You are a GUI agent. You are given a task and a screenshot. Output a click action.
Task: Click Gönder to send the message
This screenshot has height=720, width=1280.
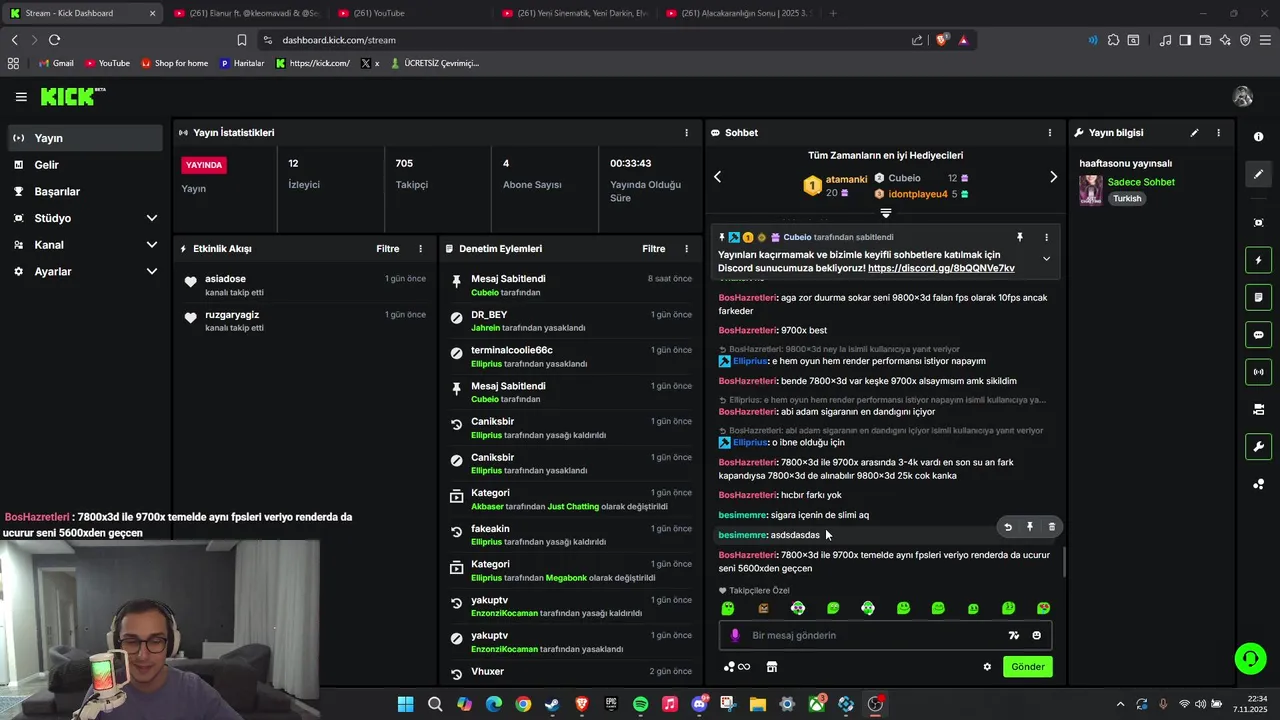(1028, 667)
